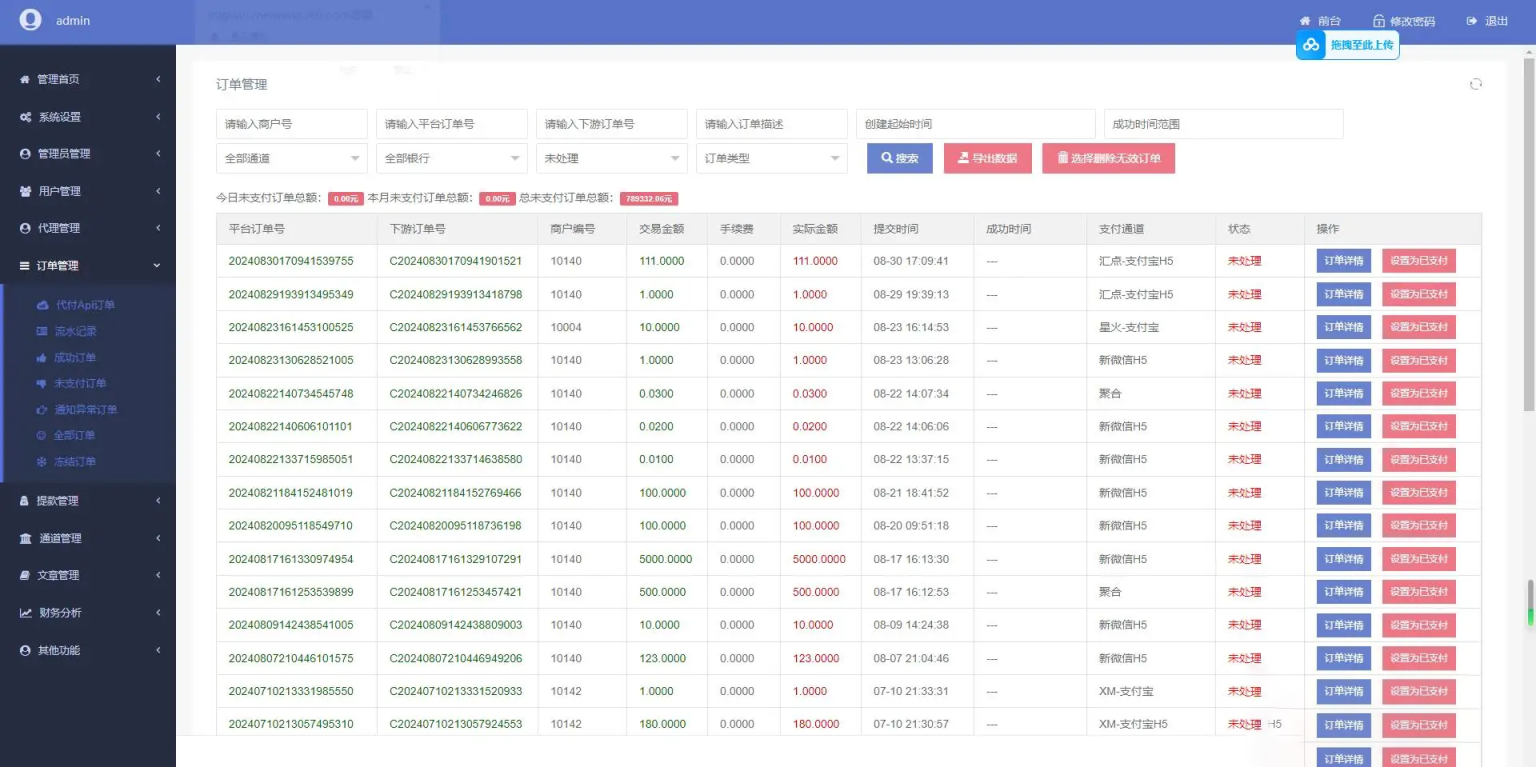This screenshot has width=1536, height=767.
Task: Click the 导出数据 button
Action: (987, 158)
